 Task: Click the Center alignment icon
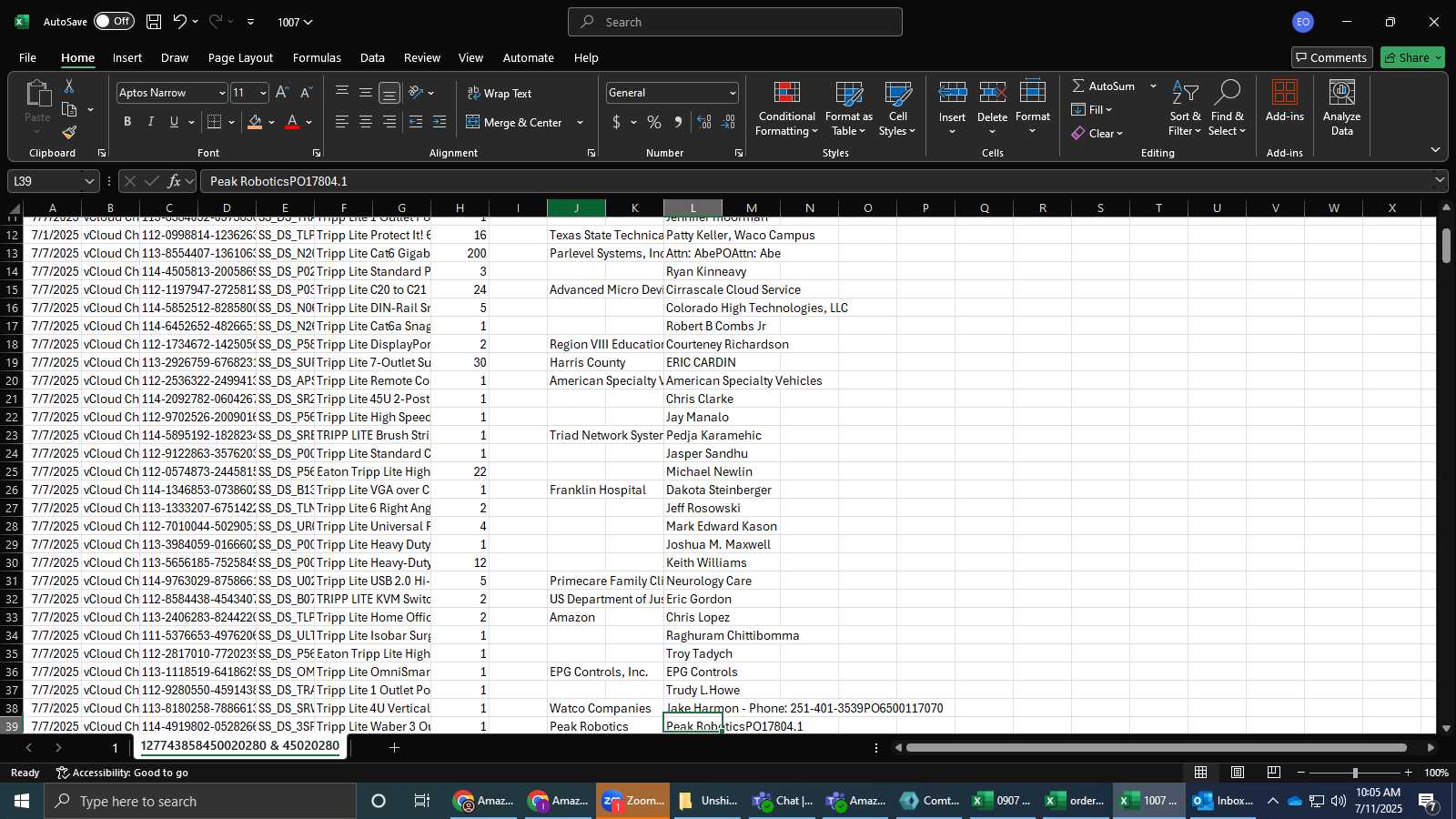tap(366, 122)
